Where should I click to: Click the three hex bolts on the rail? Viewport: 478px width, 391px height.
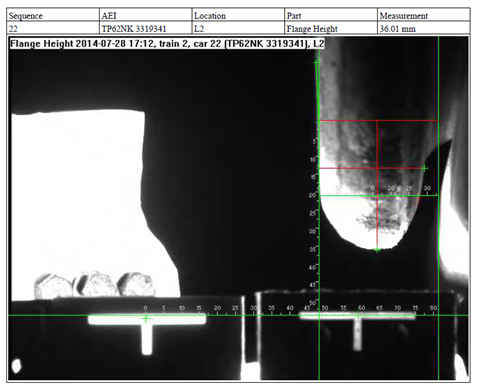point(95,284)
